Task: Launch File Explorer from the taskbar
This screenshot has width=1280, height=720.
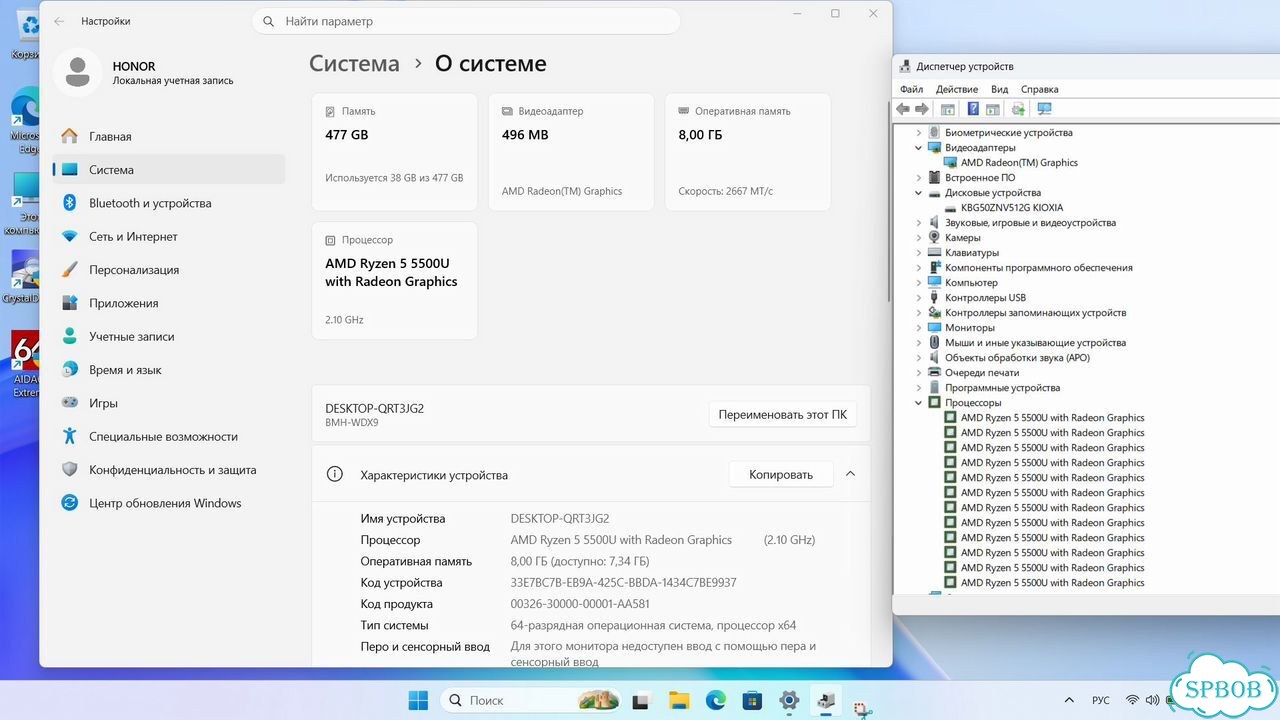Action: coord(679,700)
